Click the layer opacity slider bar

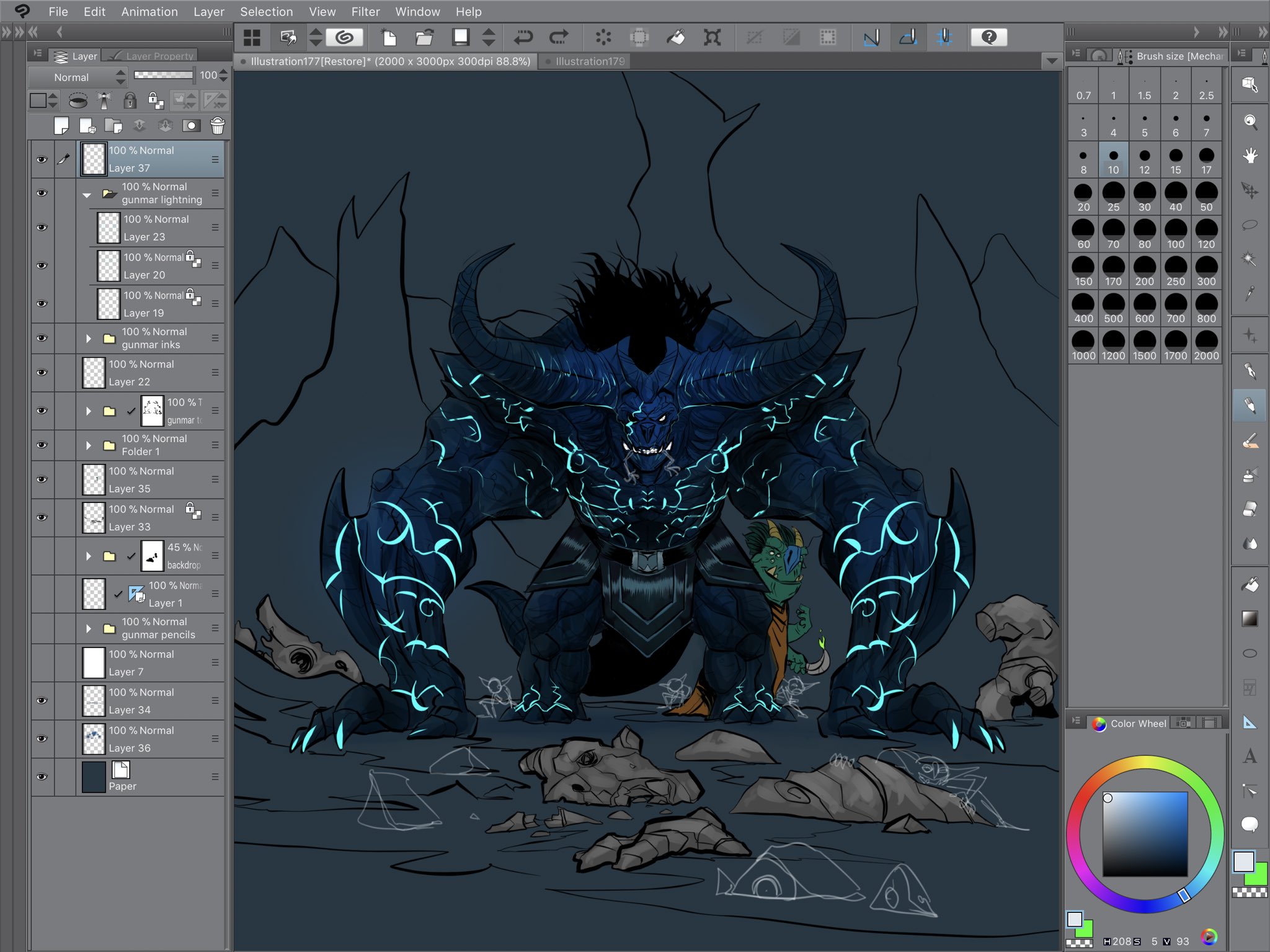(x=164, y=75)
